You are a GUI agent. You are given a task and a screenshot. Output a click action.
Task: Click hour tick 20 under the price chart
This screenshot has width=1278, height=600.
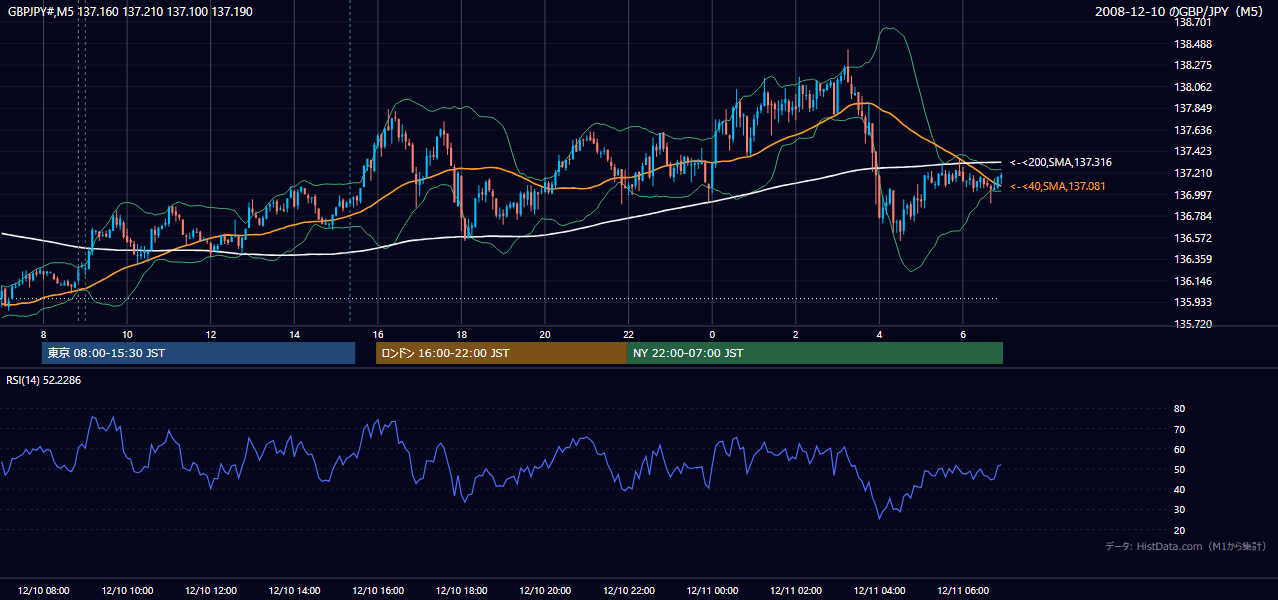click(x=545, y=334)
